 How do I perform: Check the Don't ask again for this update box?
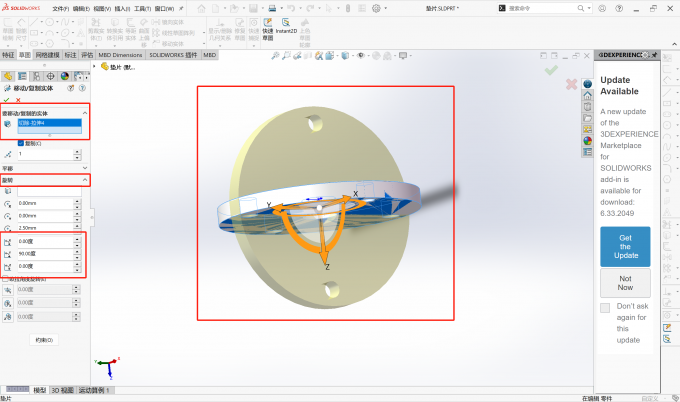tap(605, 308)
